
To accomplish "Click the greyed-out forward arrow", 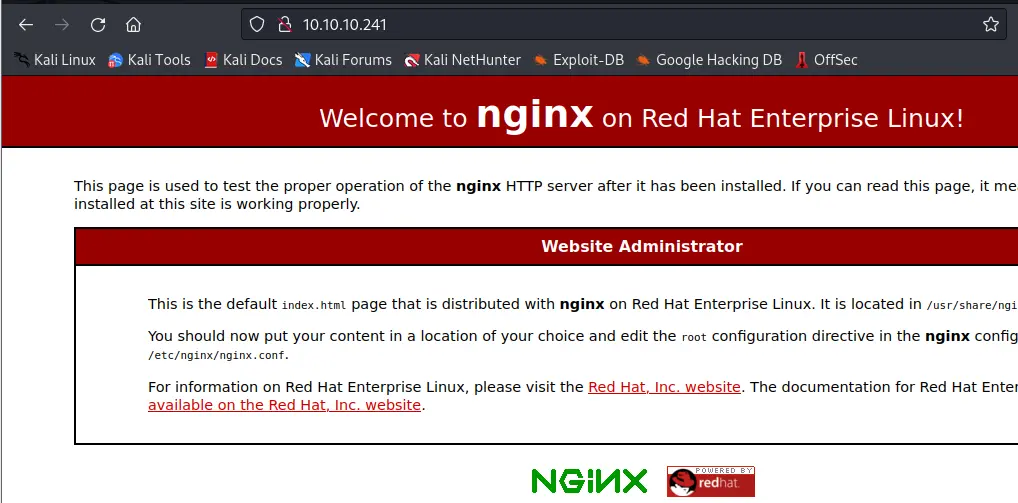I will pos(62,25).
